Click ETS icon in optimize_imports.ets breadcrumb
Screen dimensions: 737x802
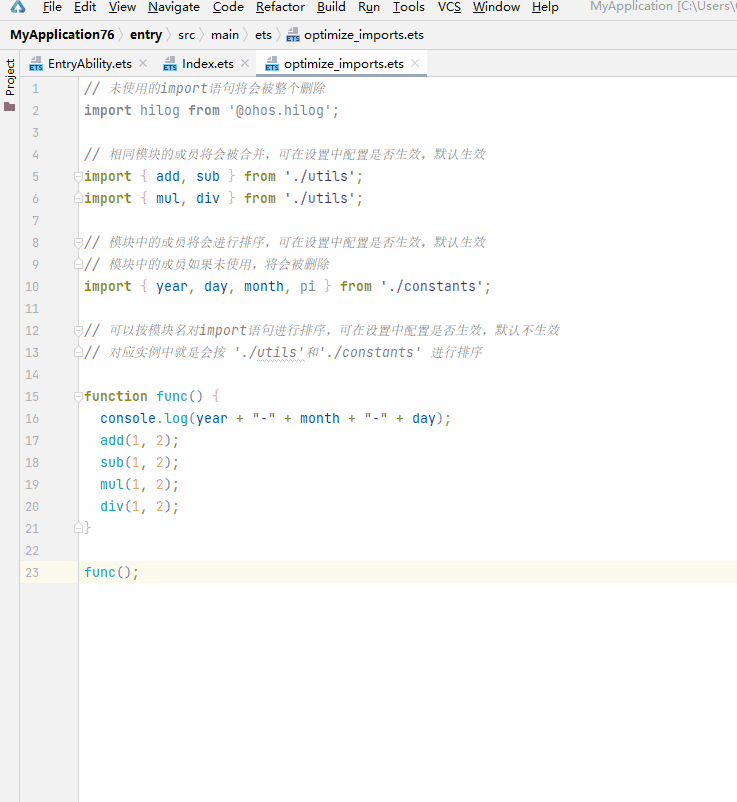293,35
